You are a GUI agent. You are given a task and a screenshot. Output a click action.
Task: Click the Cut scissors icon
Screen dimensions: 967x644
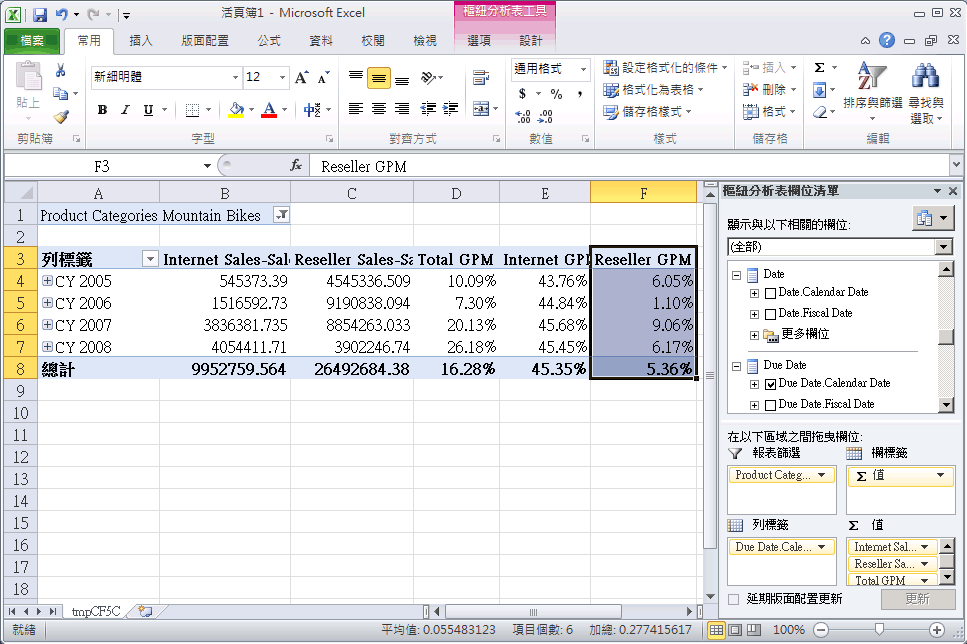[x=60, y=71]
